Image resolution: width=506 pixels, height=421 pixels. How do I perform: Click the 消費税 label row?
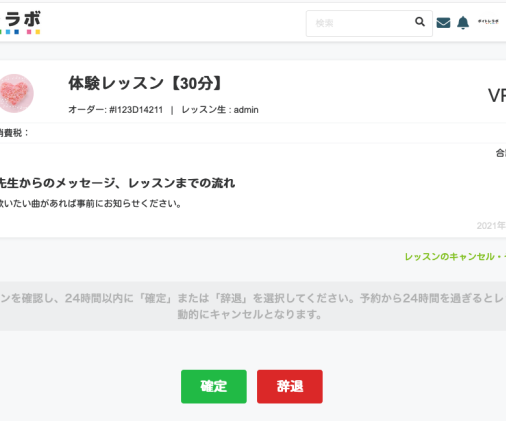(x=253, y=133)
